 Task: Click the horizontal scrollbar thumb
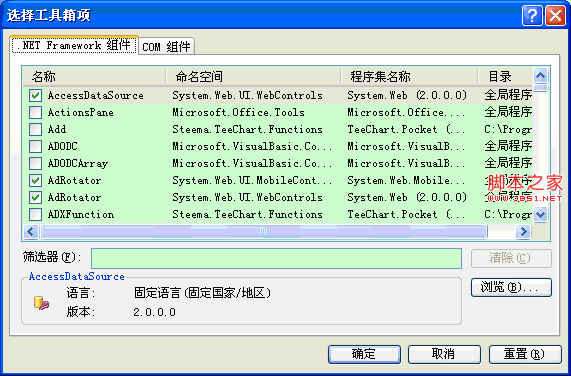264,231
